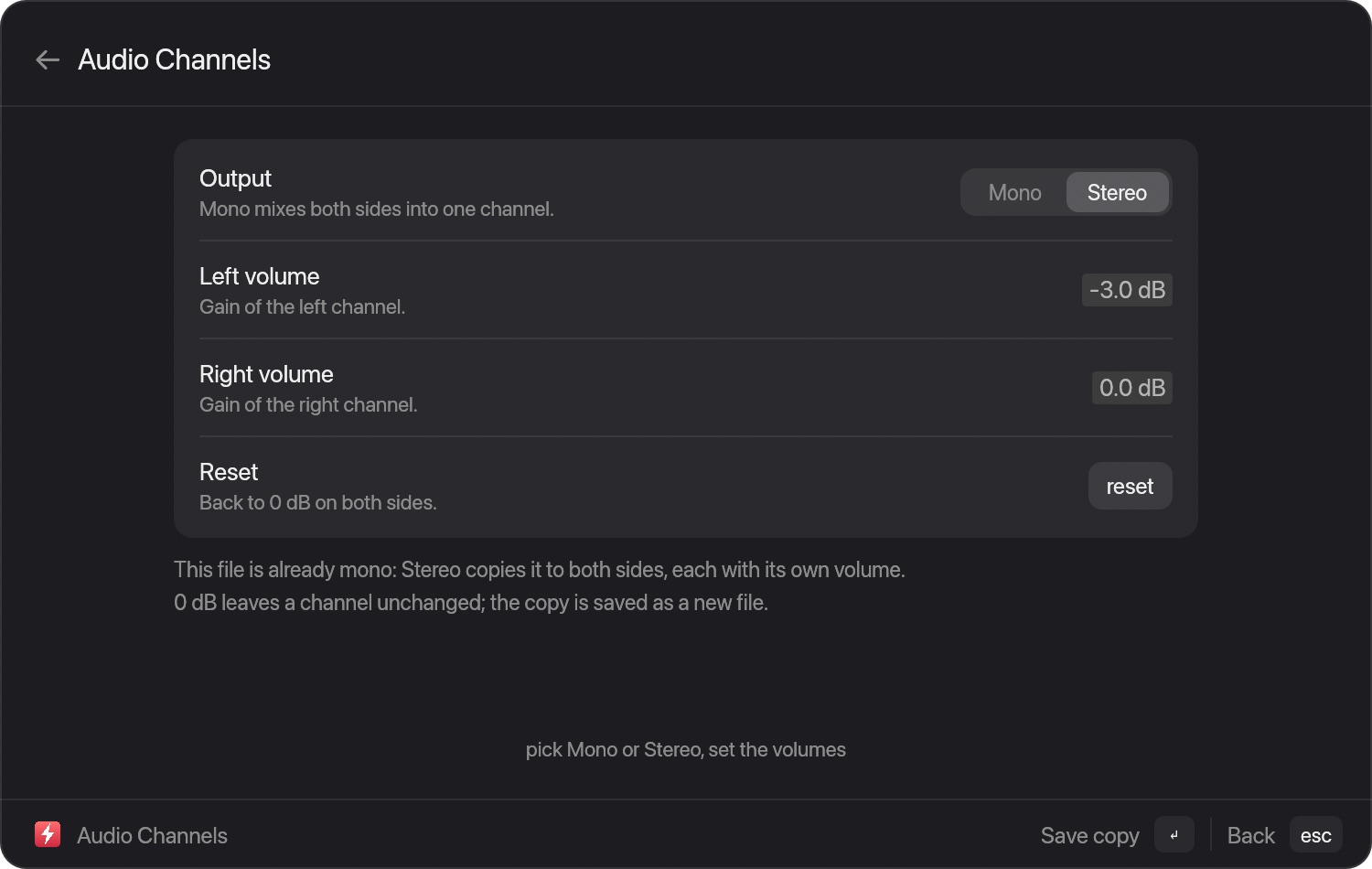Click the 'Audio Channels' heading at the top
The height and width of the screenshot is (869, 1372).
174,59
